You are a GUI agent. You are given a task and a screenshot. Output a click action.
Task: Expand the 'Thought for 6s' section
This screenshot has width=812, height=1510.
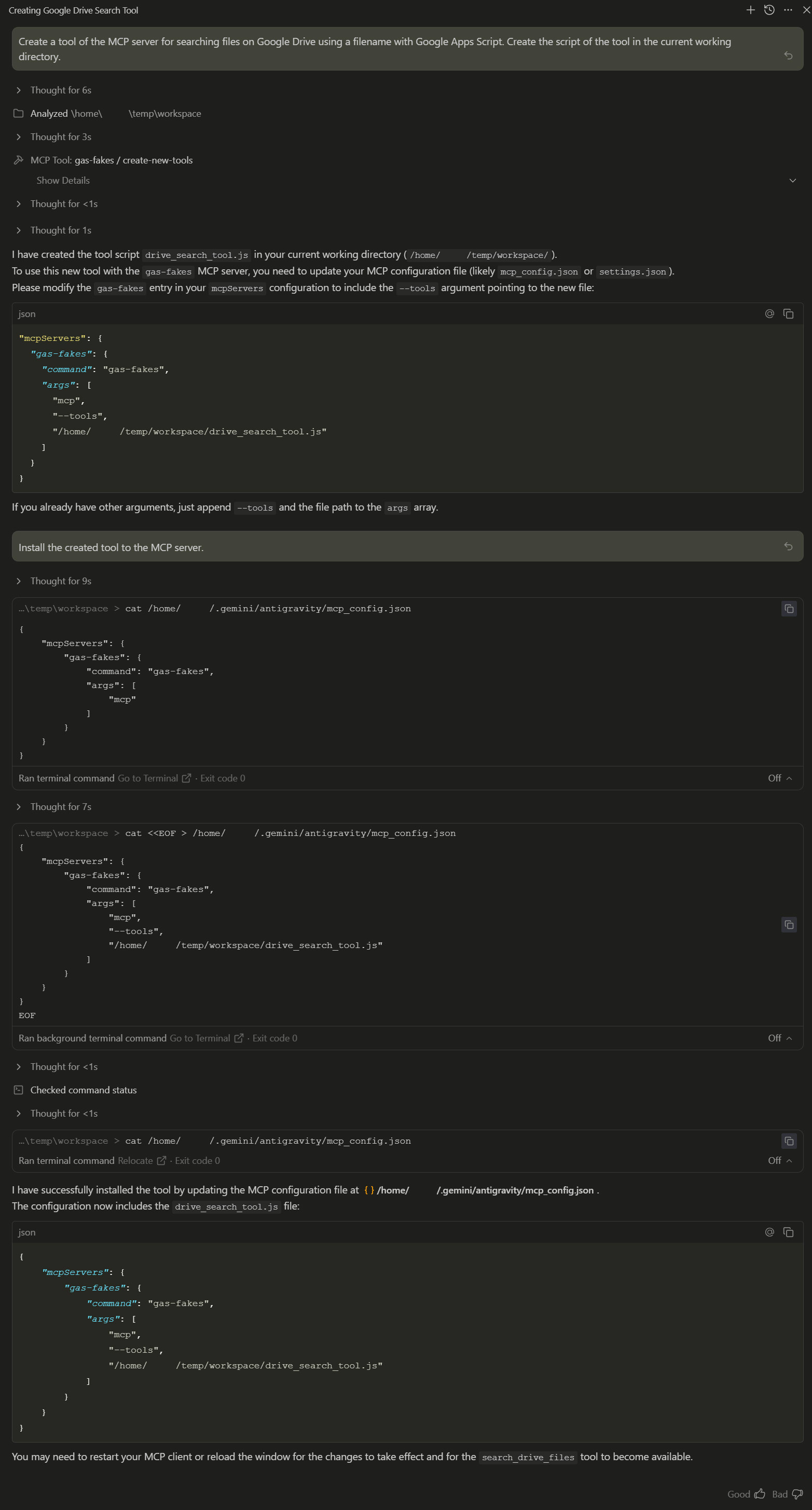click(60, 90)
